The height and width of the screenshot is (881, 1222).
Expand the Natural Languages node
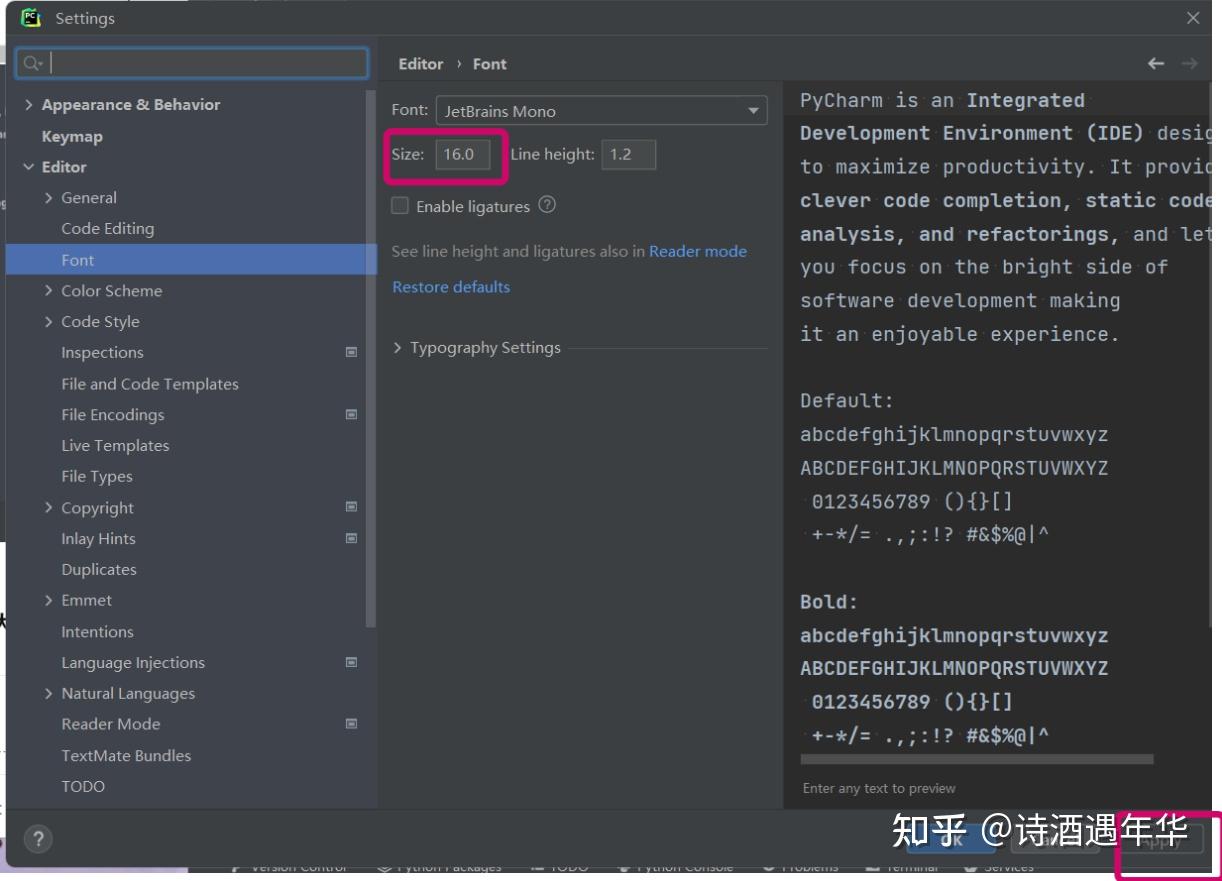click(49, 693)
